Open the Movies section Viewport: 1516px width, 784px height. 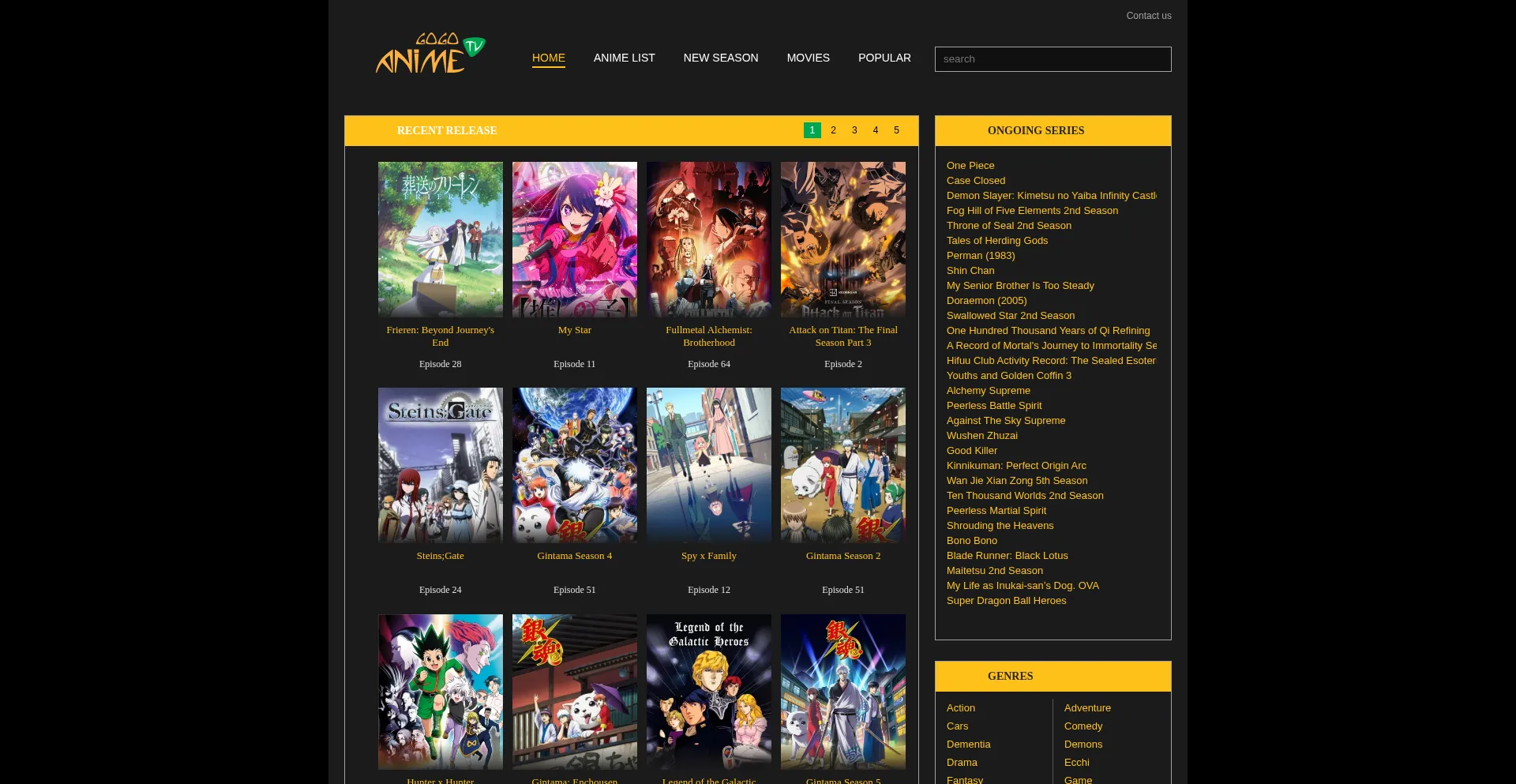pyautogui.click(x=808, y=58)
